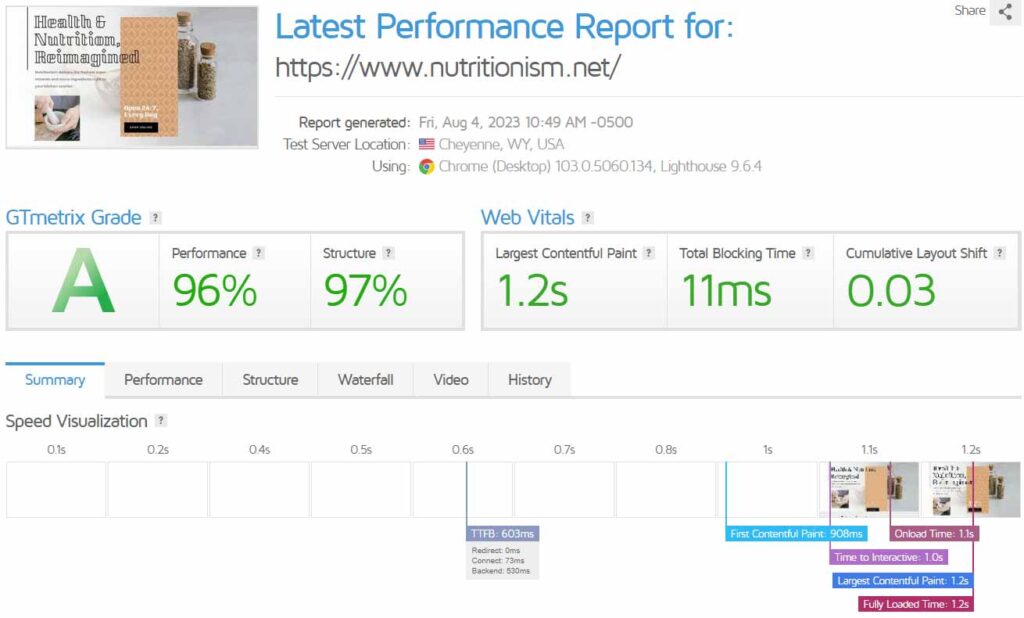Click help icon next to Web Vitals
Screen dimensions: 1024x618
pyautogui.click(x=588, y=218)
